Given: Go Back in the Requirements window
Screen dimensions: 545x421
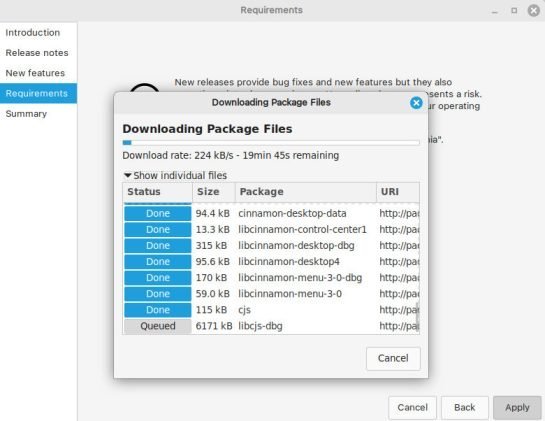Looking at the screenshot, I should coord(465,407).
